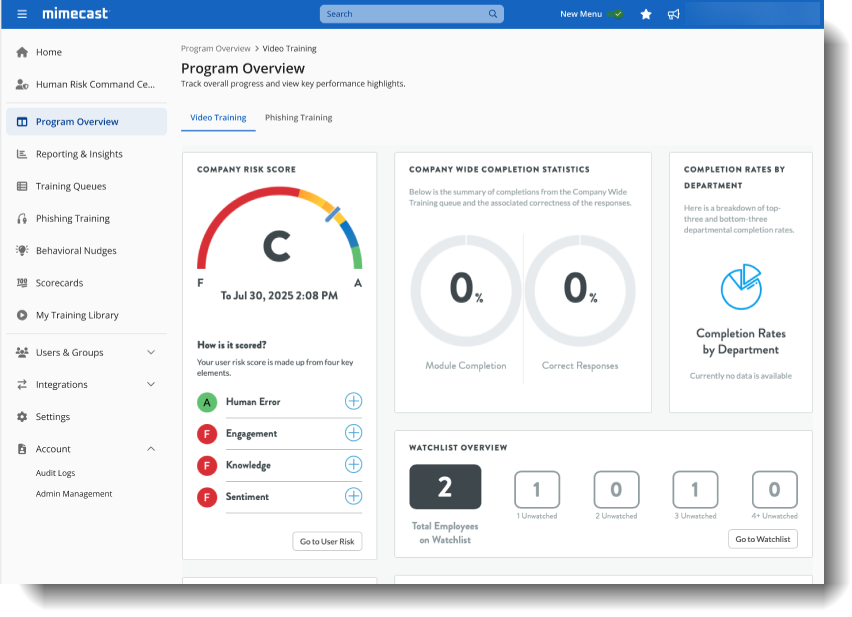This screenshot has height=617, width=852.
Task: Open My Training Library in the sidebar
Action: pyautogui.click(x=76, y=315)
